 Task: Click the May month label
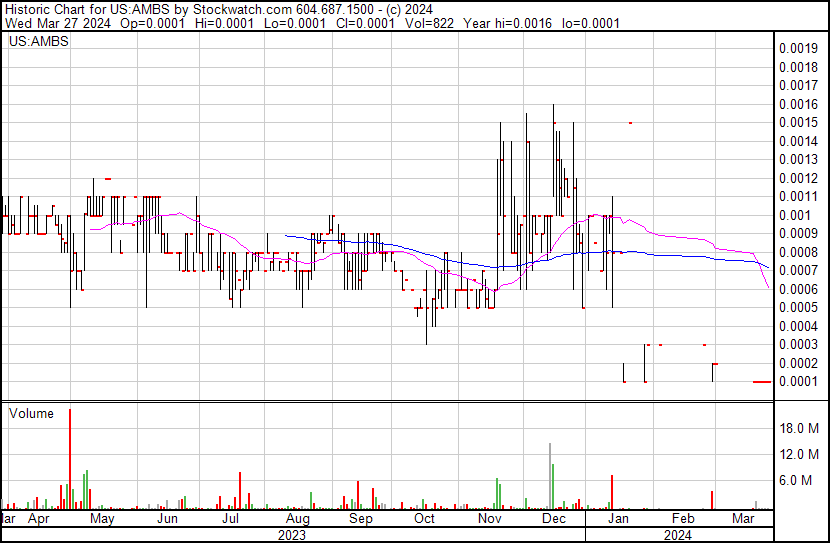102,519
